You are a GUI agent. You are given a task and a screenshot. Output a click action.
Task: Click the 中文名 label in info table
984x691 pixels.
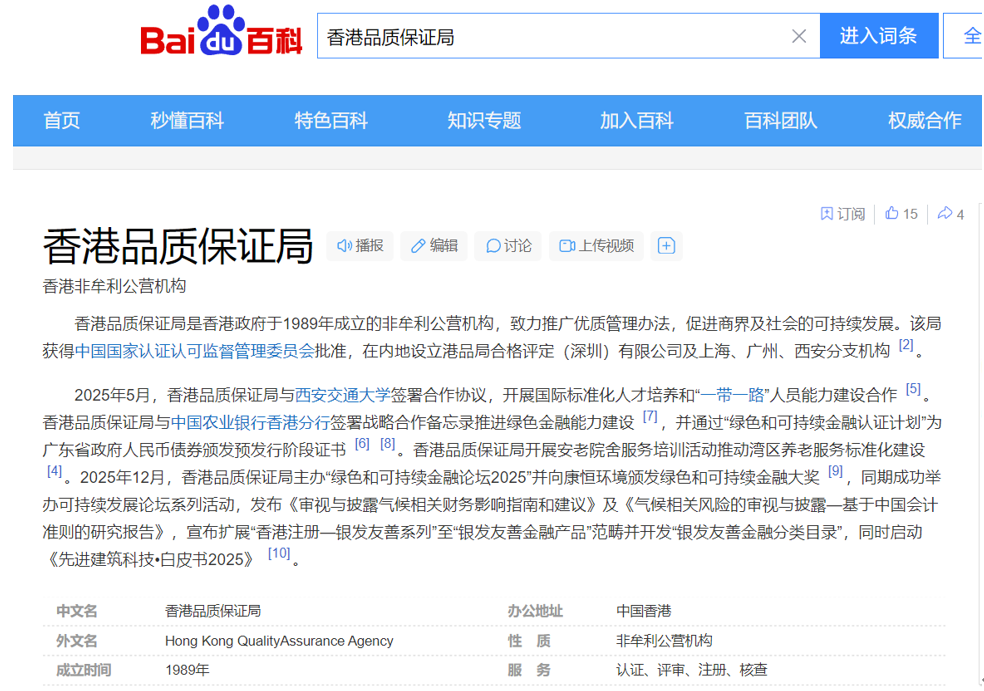pyautogui.click(x=77, y=611)
